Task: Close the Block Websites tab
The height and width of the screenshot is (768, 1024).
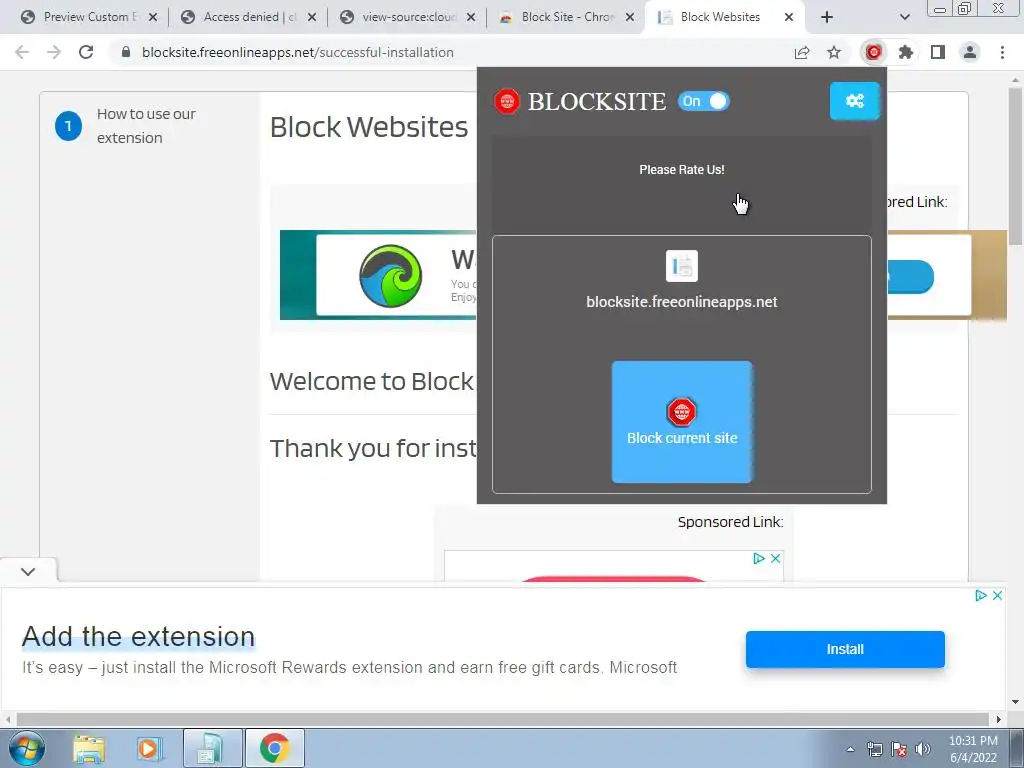Action: (x=789, y=17)
